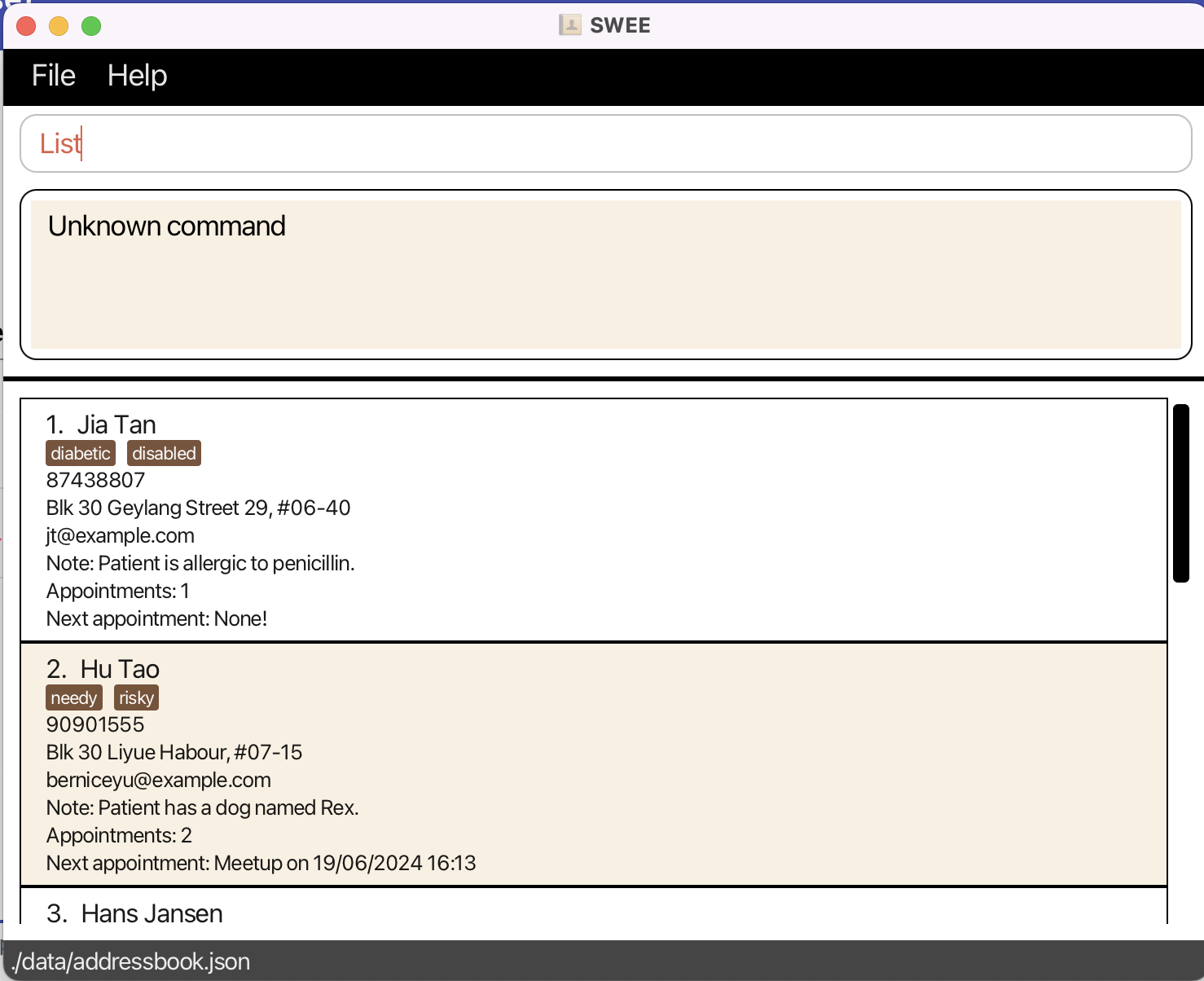Click the 'disabled' tag on Jia Tan
The image size is (1204, 981).
[x=164, y=453]
